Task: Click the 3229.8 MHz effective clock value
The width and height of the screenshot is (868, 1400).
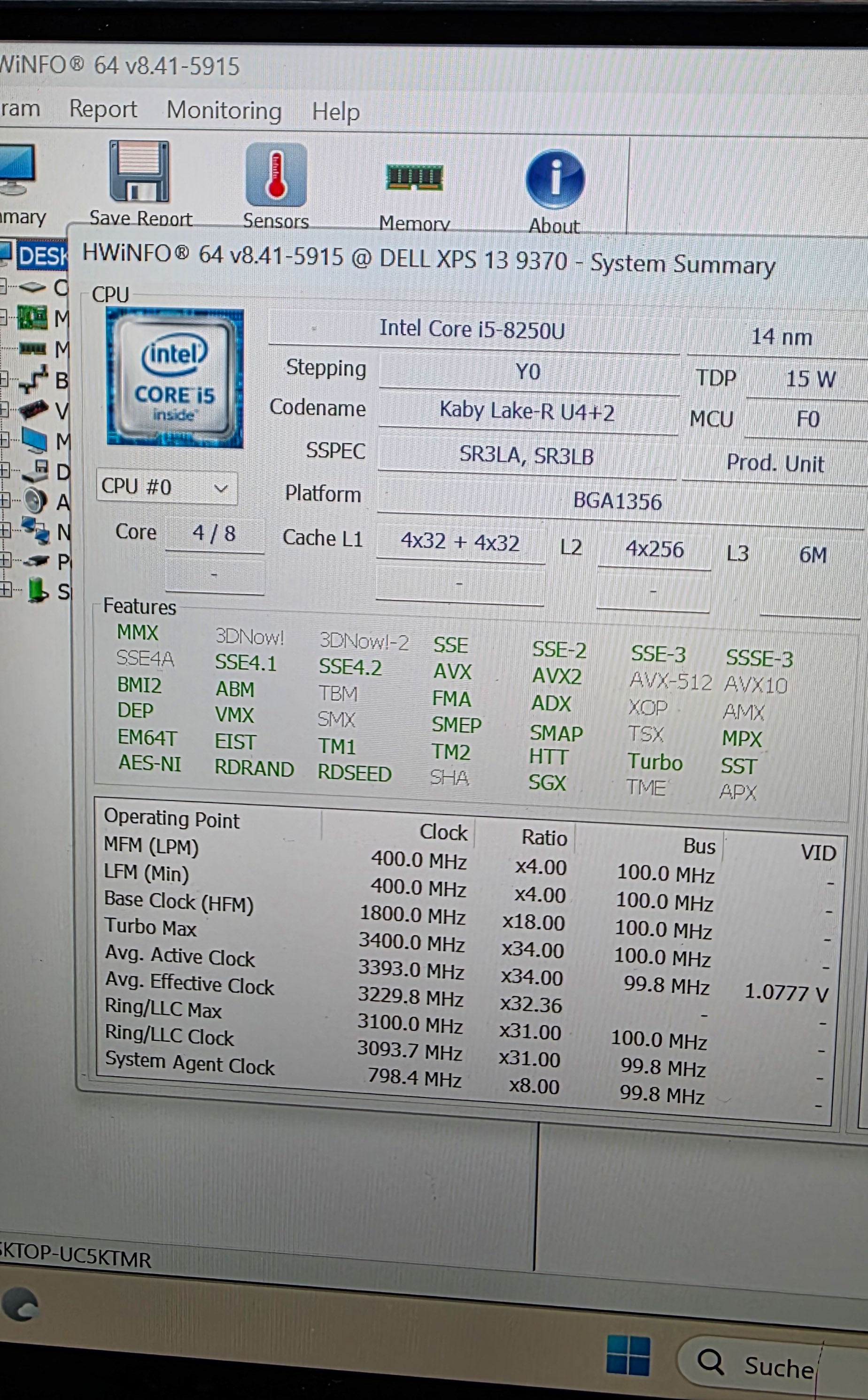Action: click(411, 997)
